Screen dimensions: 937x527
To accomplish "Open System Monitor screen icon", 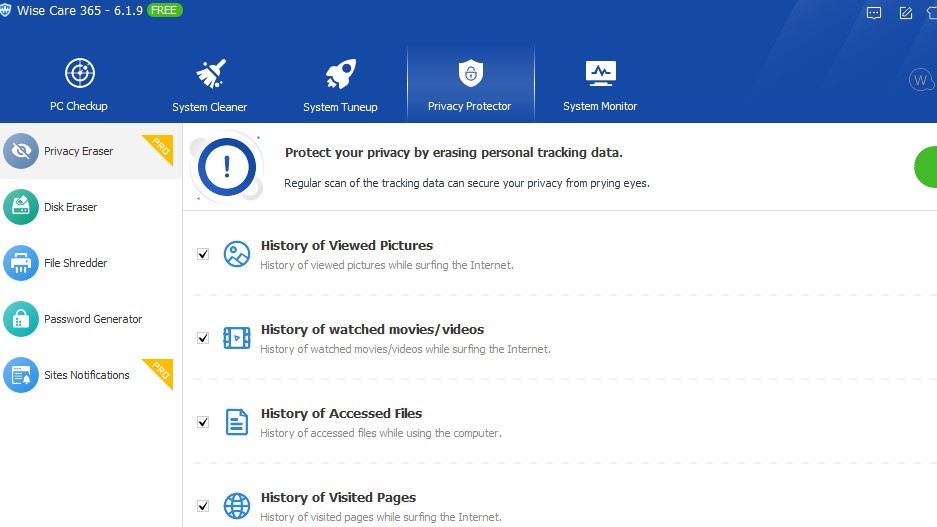I will (601, 73).
